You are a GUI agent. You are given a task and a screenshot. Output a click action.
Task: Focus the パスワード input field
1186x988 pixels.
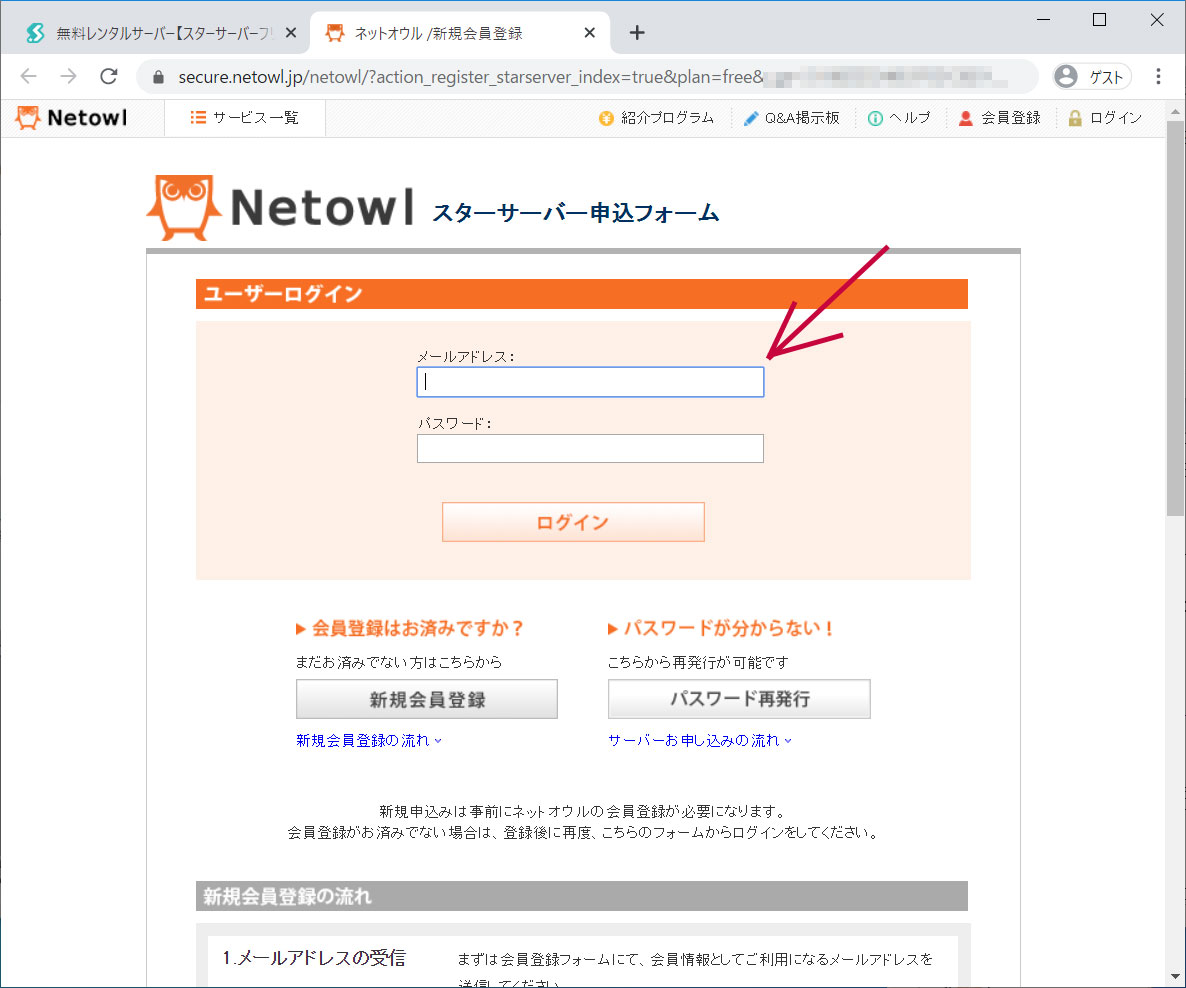[590, 449]
